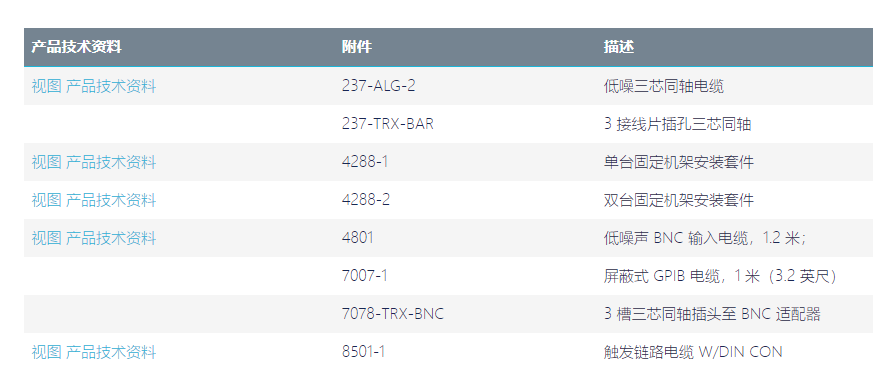Click the 描述 column header

pos(619,47)
